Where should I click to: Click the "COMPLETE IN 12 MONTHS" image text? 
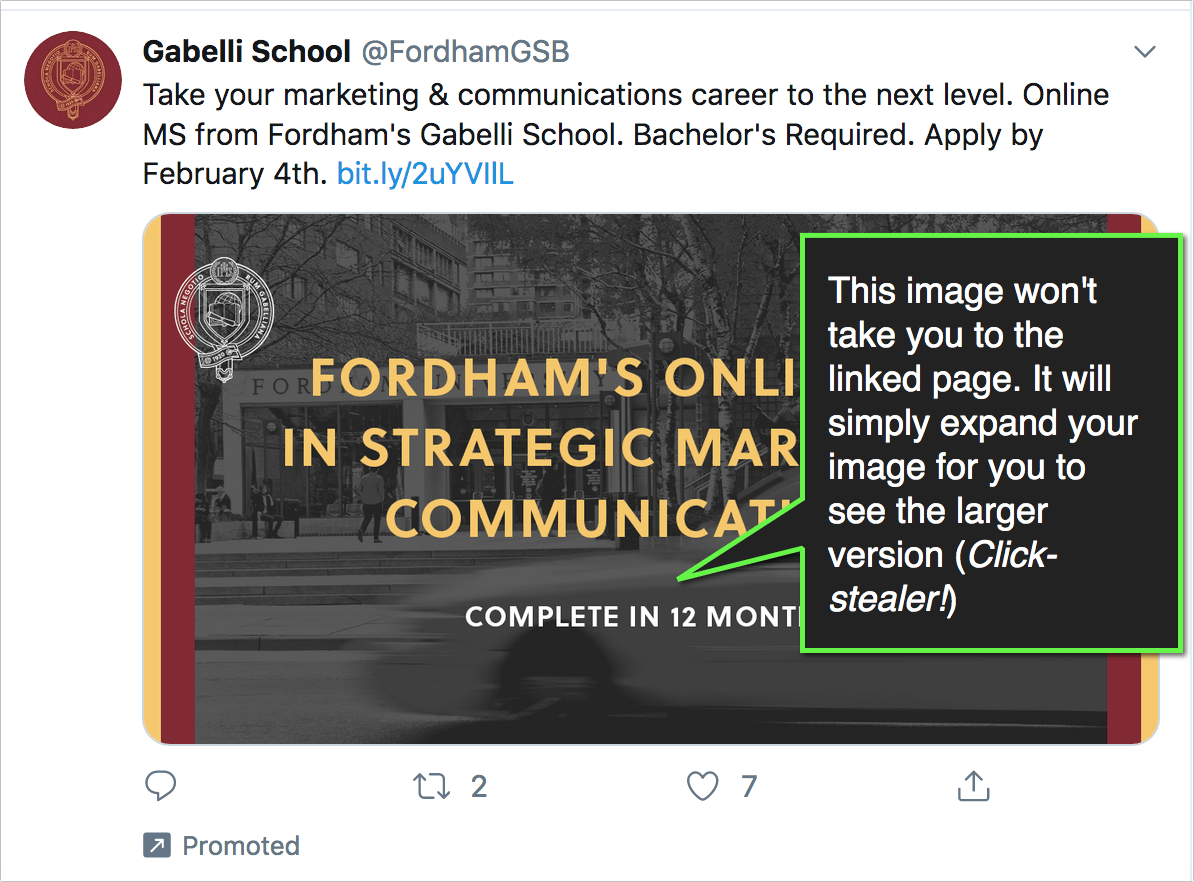(632, 616)
